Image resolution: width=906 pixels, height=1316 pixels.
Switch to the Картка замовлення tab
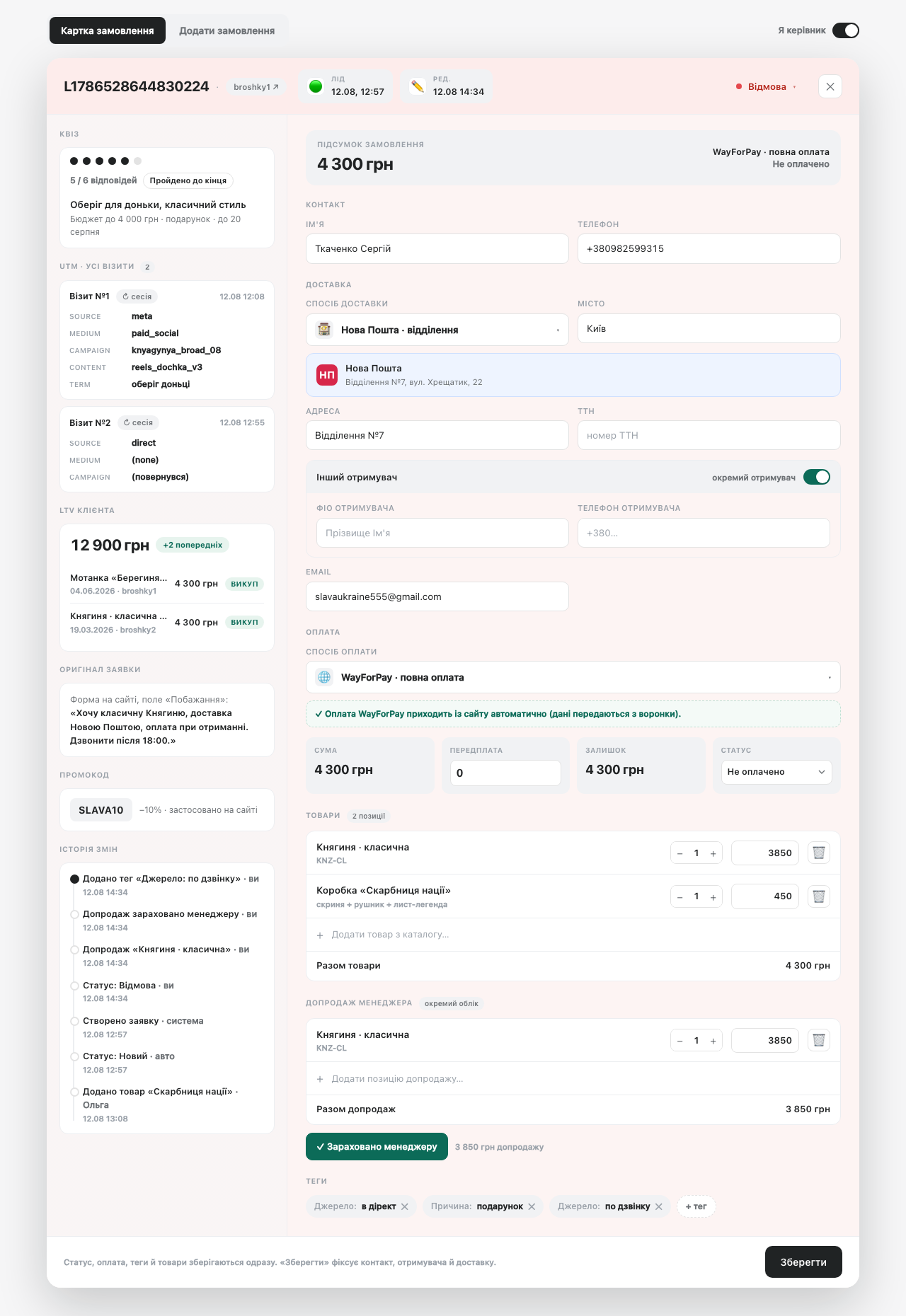tap(108, 30)
